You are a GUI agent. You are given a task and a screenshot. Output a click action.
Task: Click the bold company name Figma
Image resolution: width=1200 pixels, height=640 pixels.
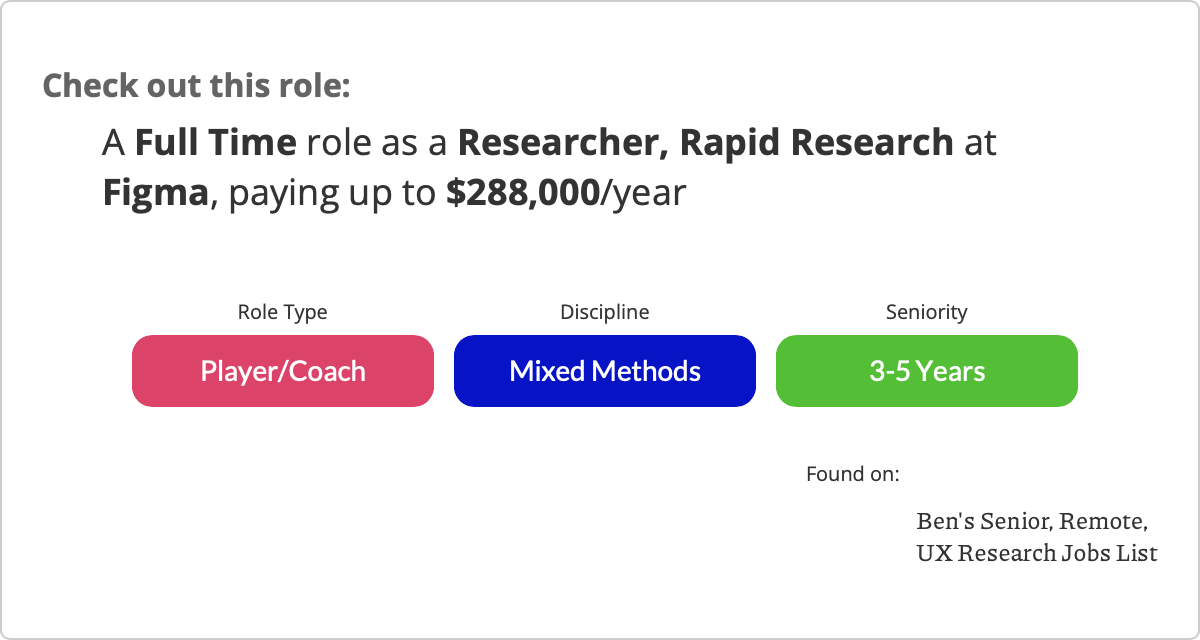click(x=155, y=193)
